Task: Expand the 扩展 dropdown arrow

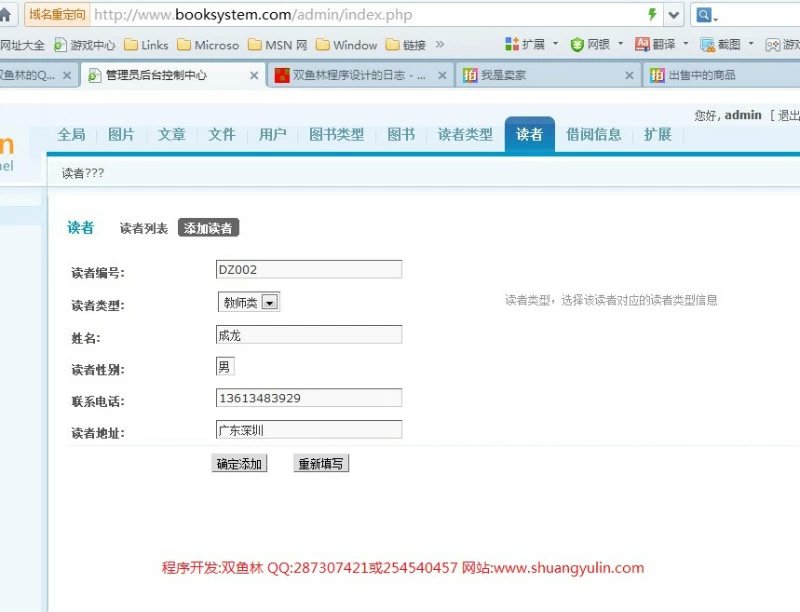Action: pyautogui.click(x=556, y=44)
